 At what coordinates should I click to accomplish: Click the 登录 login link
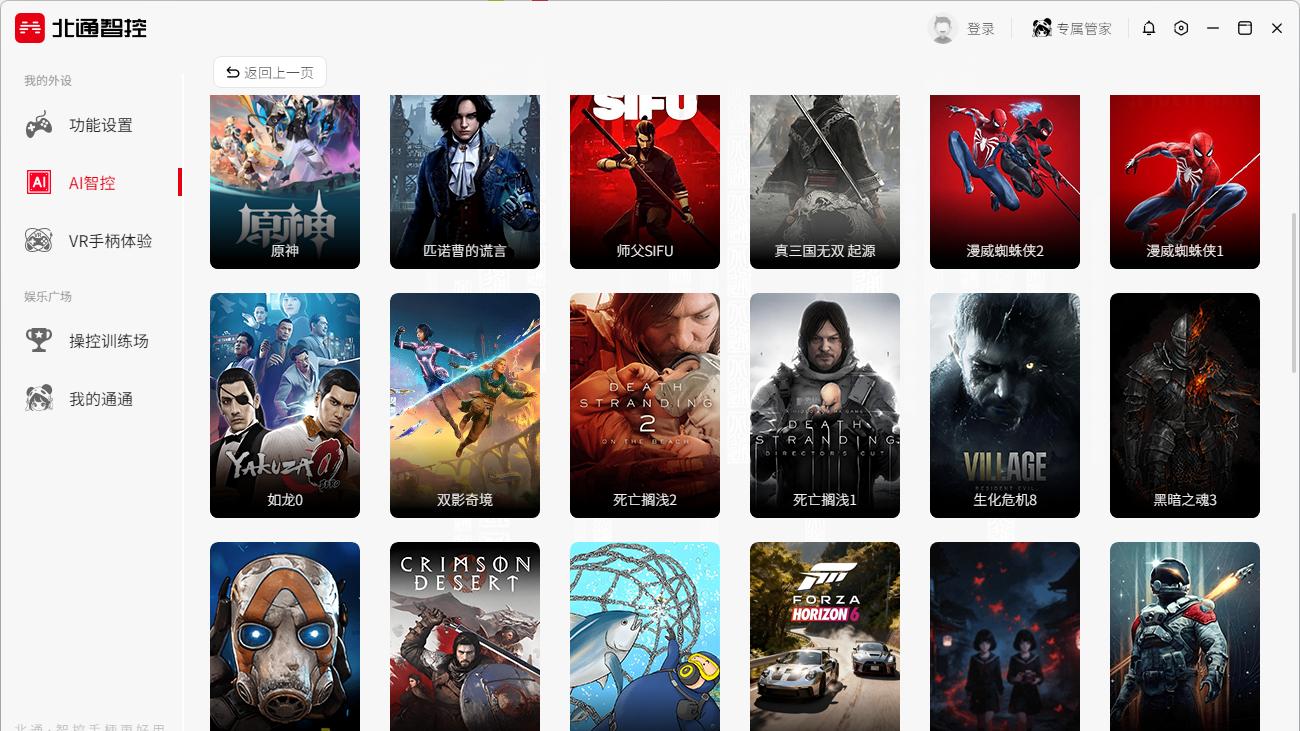tap(981, 29)
